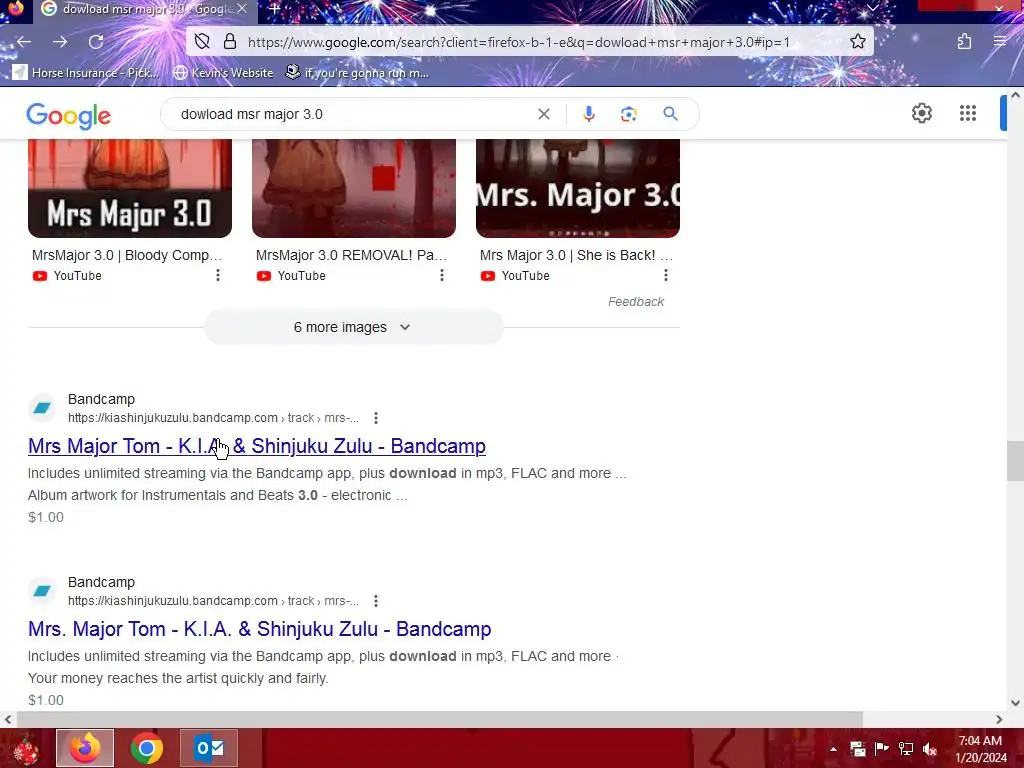Open the Firefox extensions icon
1024x768 pixels.
pos(964,42)
